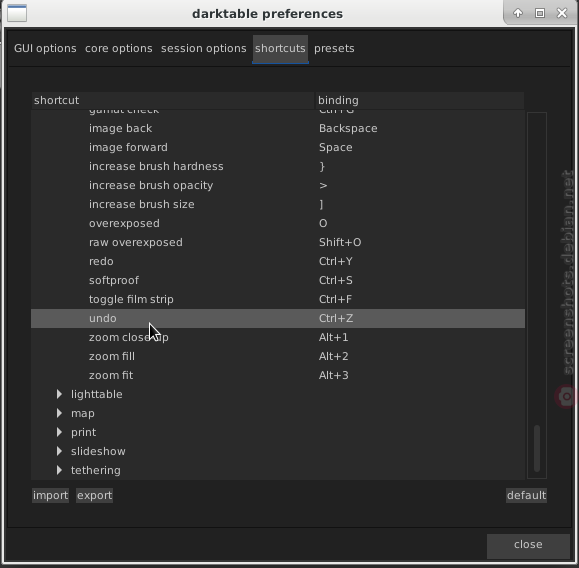This screenshot has height=568, width=579.
Task: Maximize the darktable preferences window
Action: click(540, 13)
